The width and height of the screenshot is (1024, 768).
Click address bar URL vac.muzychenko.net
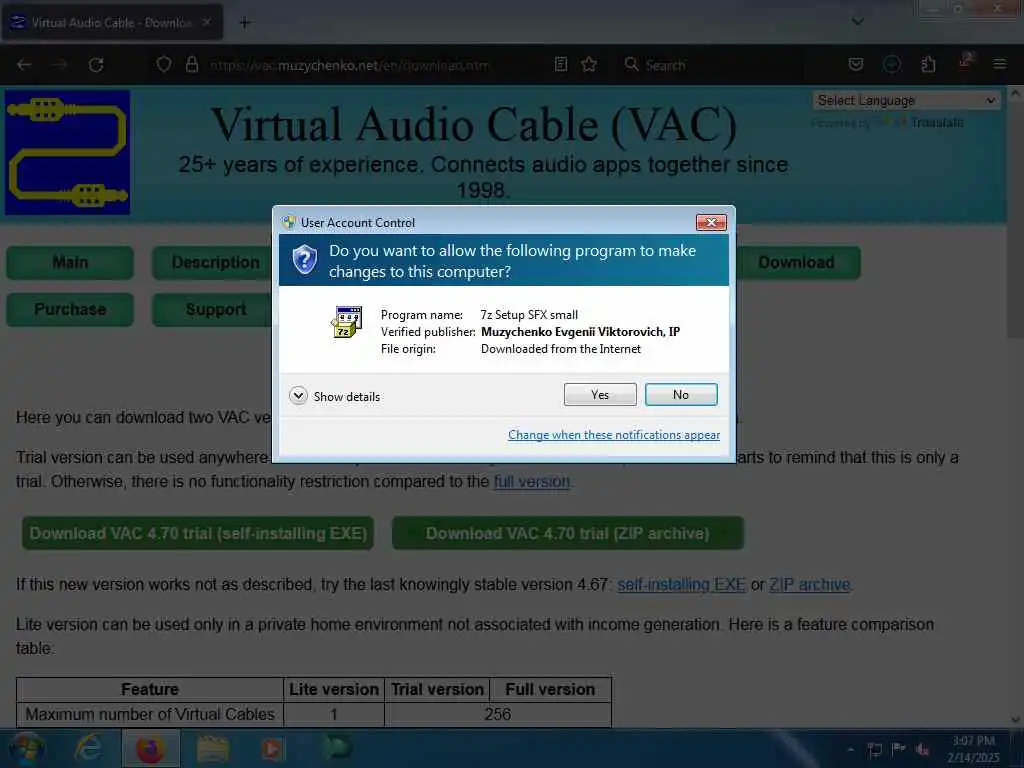coord(349,65)
